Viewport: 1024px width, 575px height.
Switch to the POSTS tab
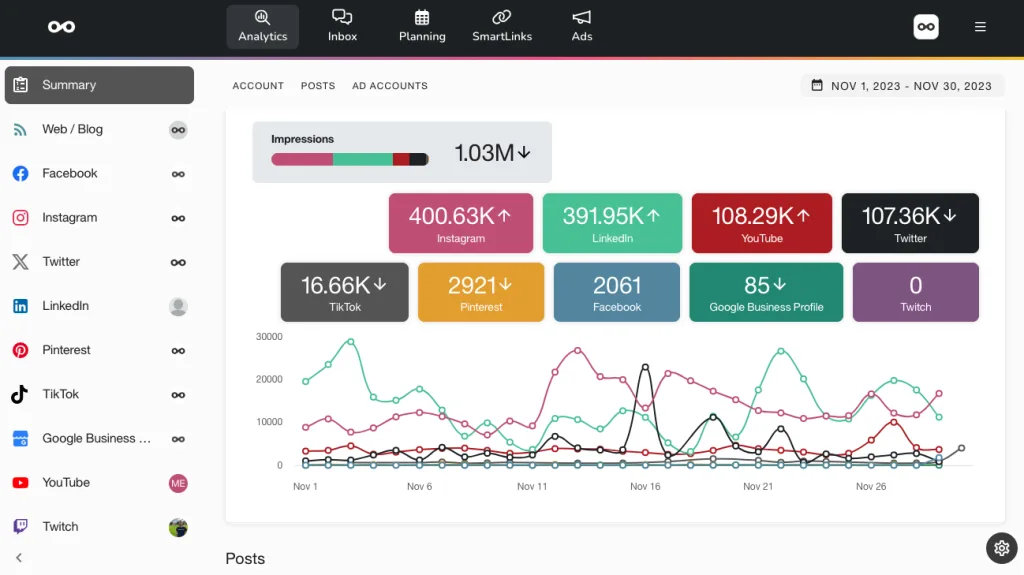(318, 86)
